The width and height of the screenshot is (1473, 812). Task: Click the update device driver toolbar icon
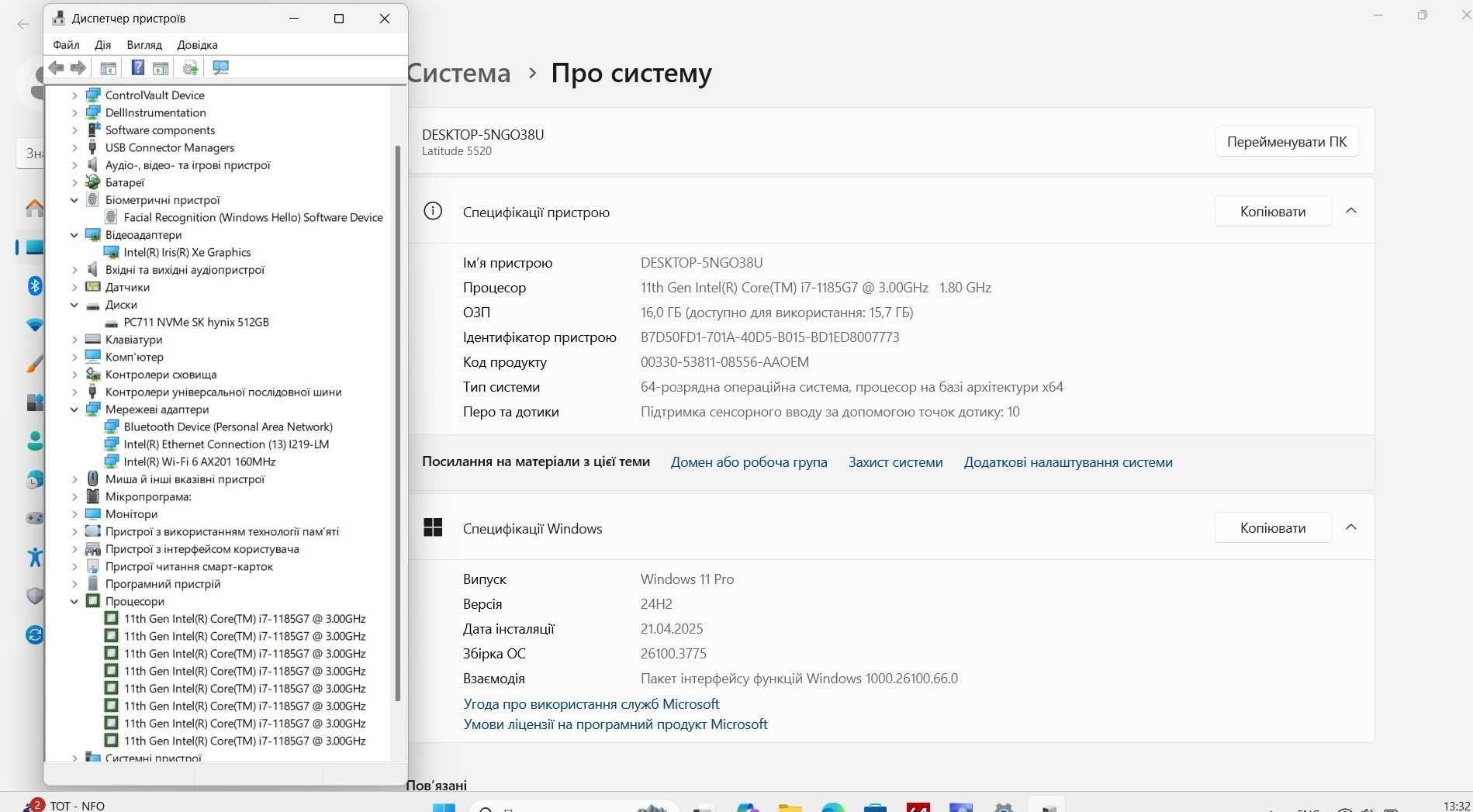point(190,68)
